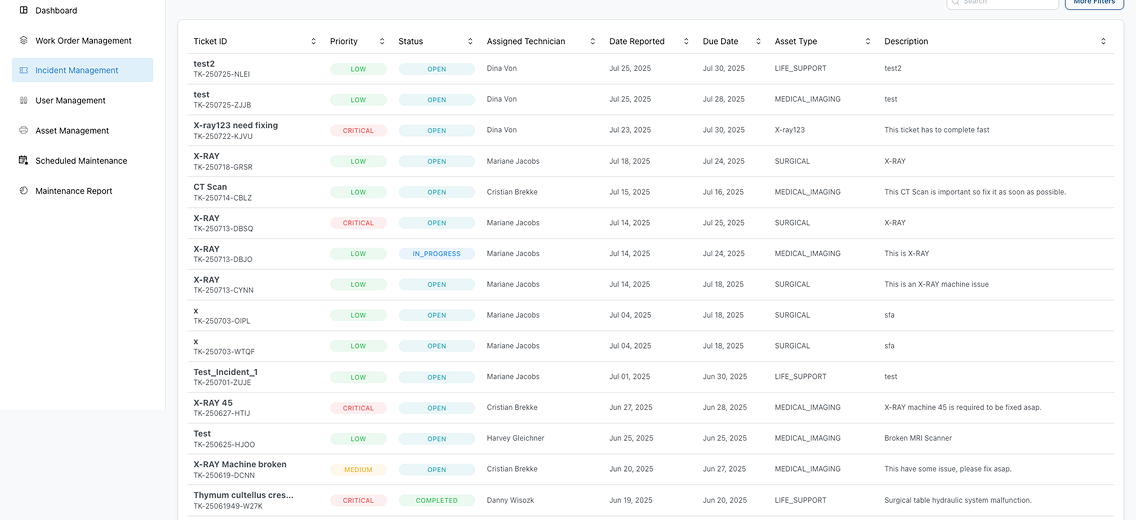Click the Asset Management icon
Image resolution: width=1136 pixels, height=520 pixels.
point(24,131)
